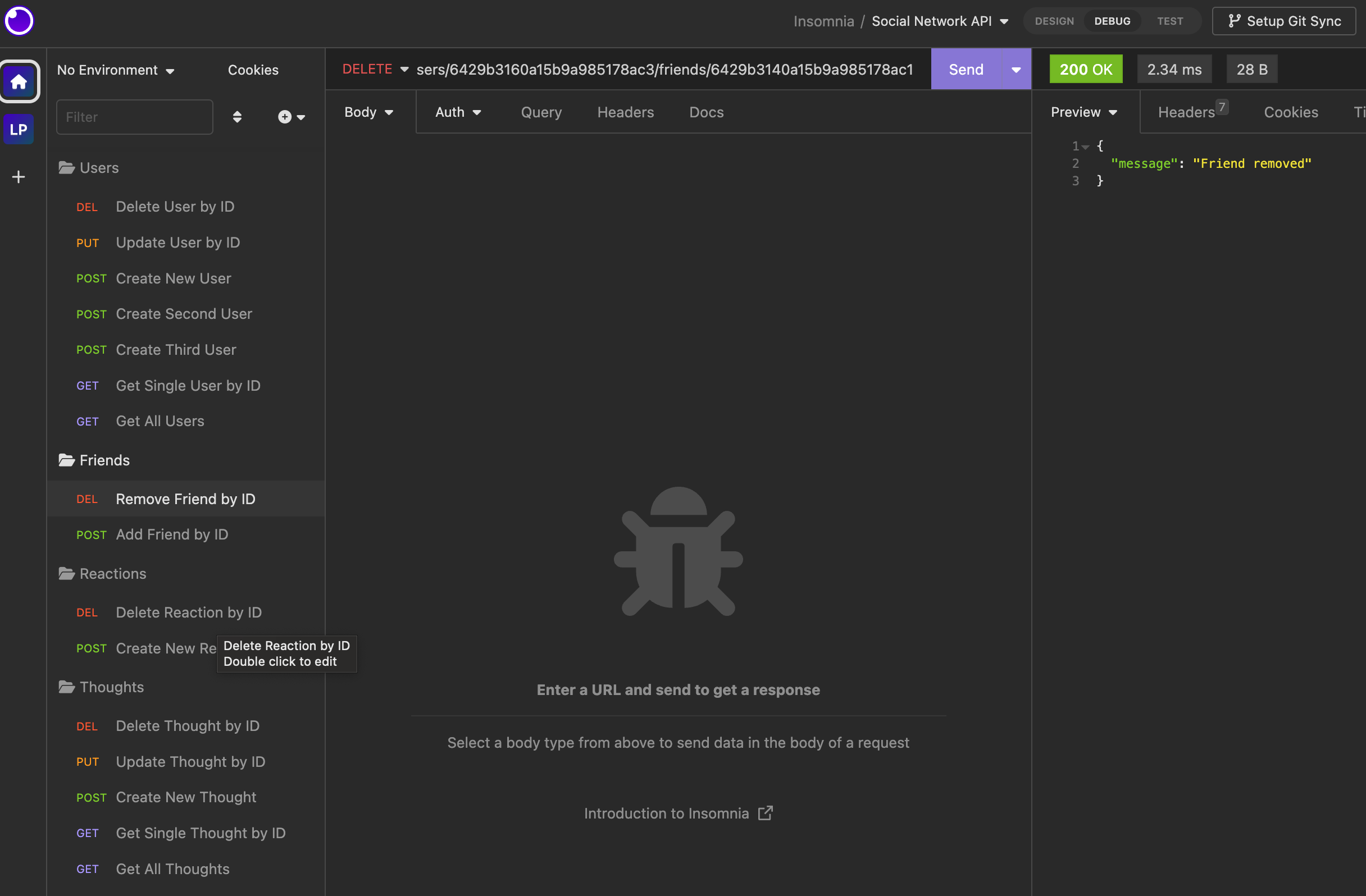Click the Filter input field
This screenshot has height=896, width=1366.
[x=134, y=116]
